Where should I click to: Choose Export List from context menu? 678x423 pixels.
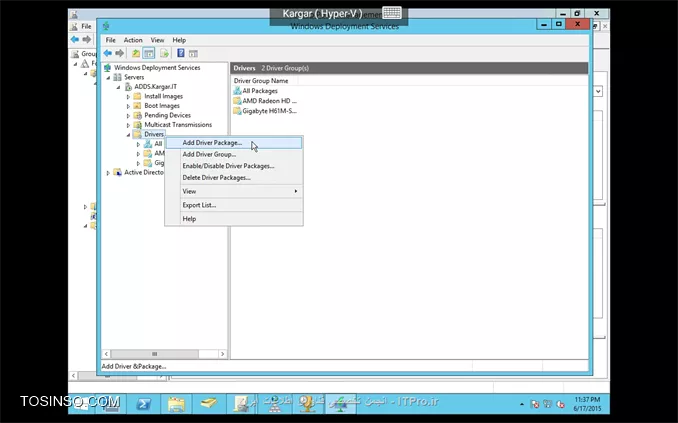(x=234, y=205)
